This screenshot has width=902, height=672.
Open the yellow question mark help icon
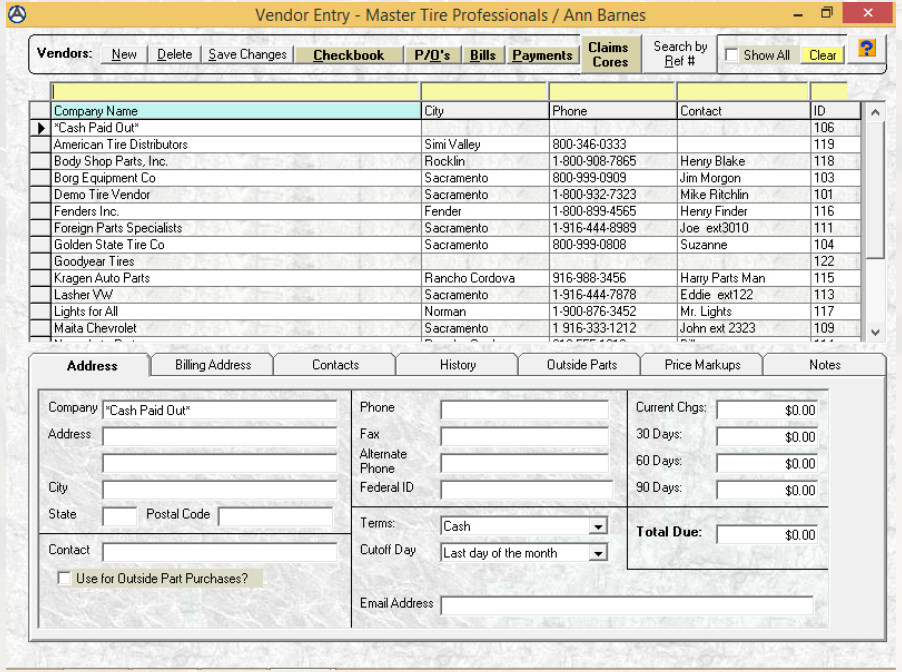pos(866,48)
